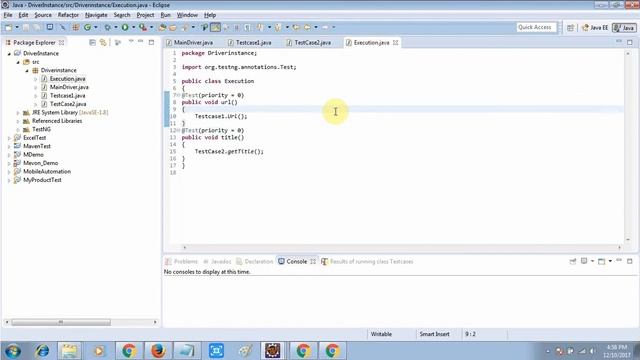640x360 pixels.
Task: Close the Execution.java editor tab
Action: pyautogui.click(x=396, y=42)
